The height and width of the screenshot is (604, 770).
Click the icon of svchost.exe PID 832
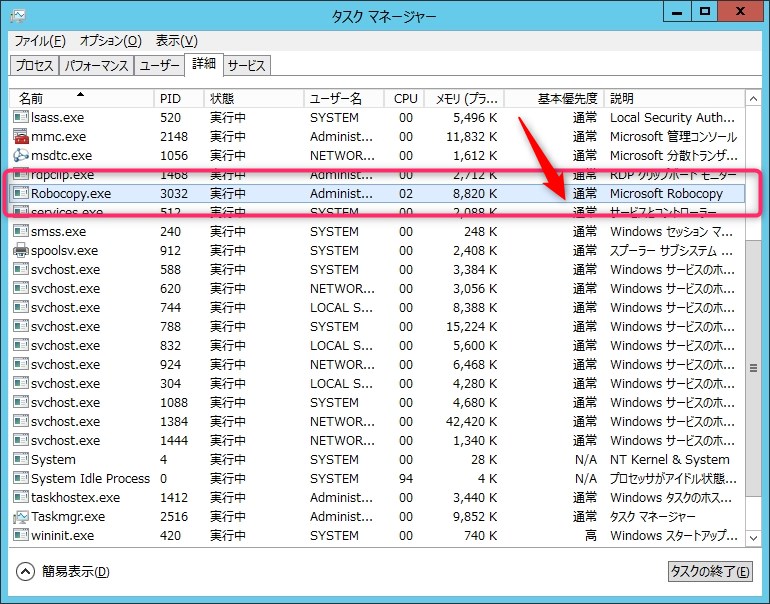pos(21,345)
